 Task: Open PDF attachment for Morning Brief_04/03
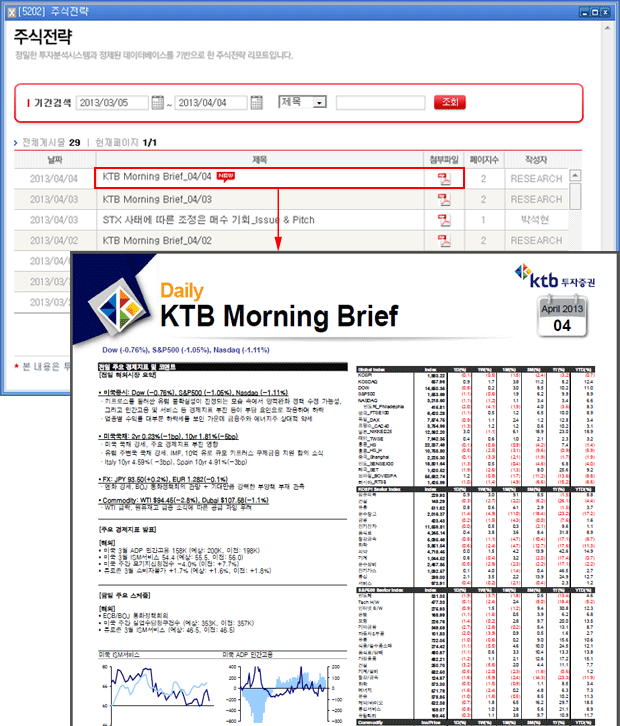(442, 200)
